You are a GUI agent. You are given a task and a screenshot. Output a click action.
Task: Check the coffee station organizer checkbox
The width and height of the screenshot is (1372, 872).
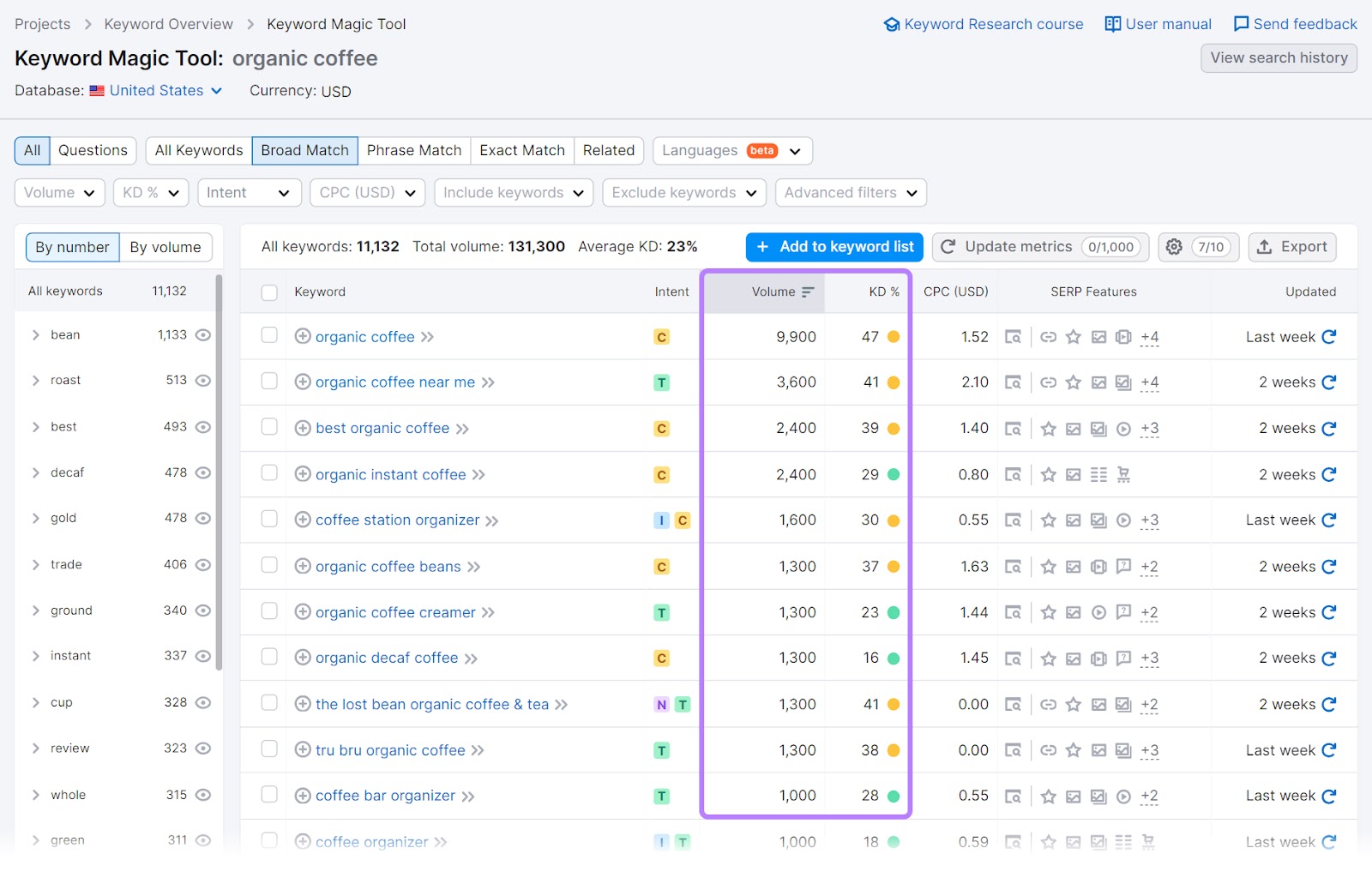coord(269,519)
